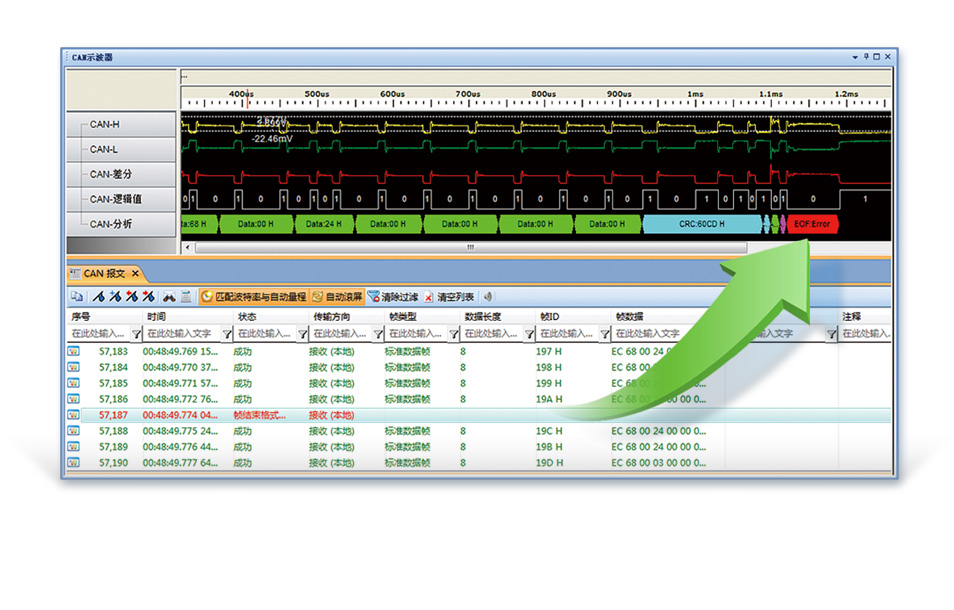Screen dimensions: 954x610
Task: Click the calculator icon beside the binoculars
Action: pyautogui.click(x=186, y=297)
